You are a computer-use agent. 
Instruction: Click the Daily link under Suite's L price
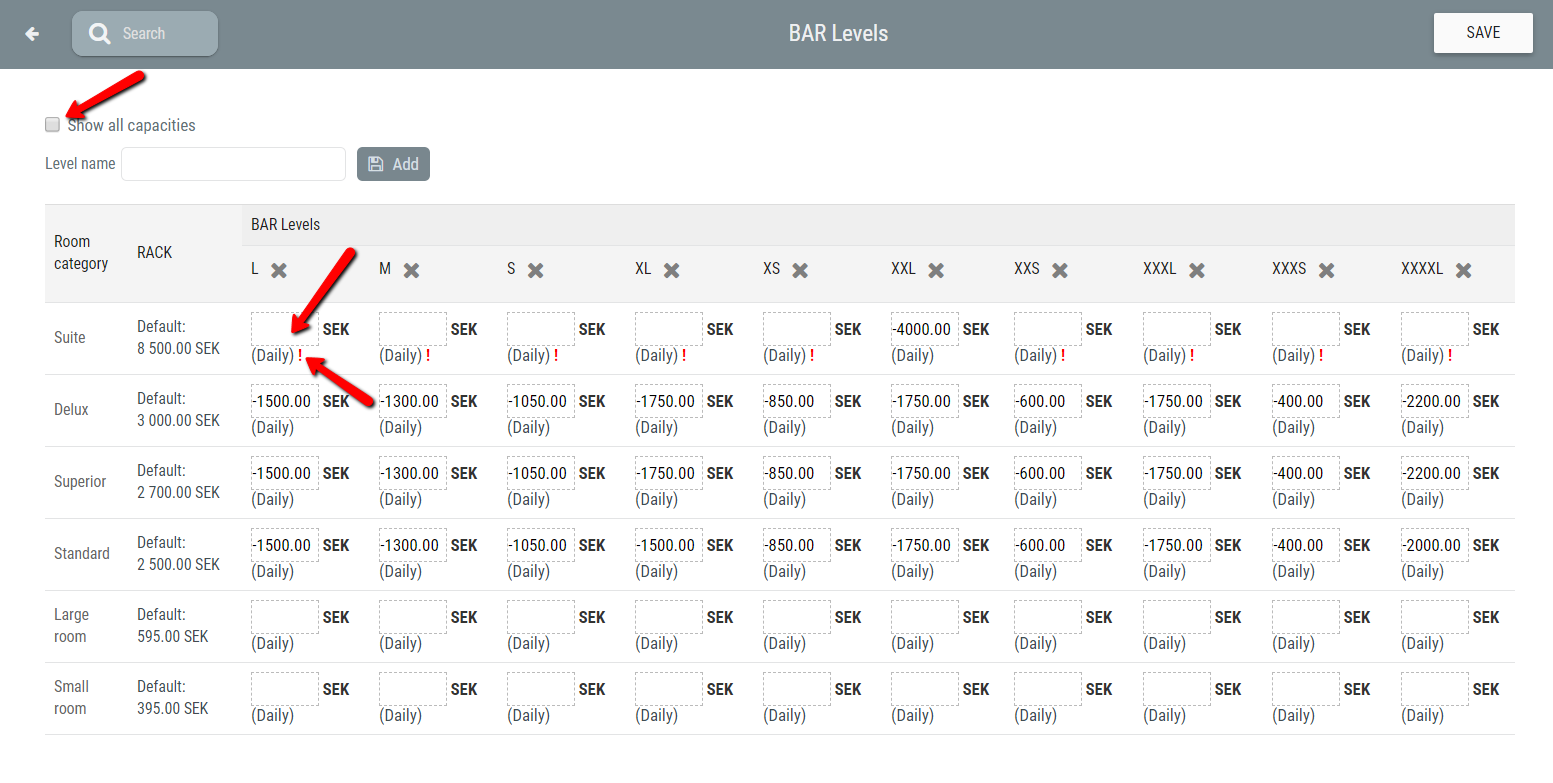tap(272, 355)
